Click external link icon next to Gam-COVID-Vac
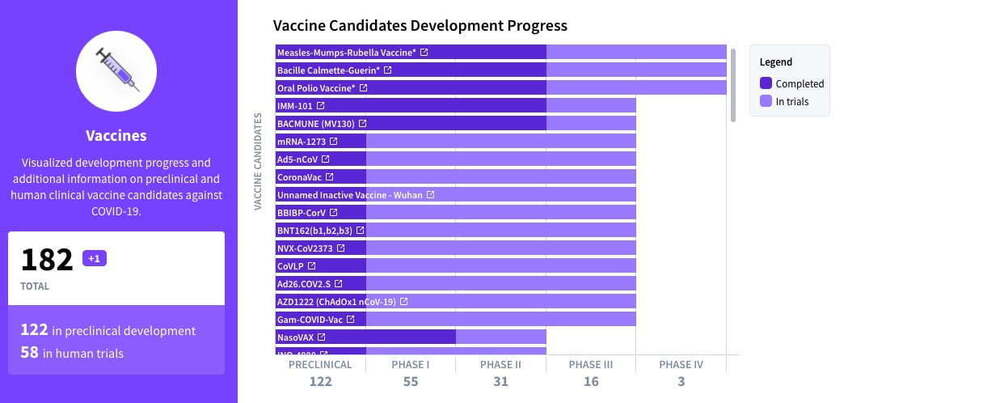 pyautogui.click(x=350, y=320)
